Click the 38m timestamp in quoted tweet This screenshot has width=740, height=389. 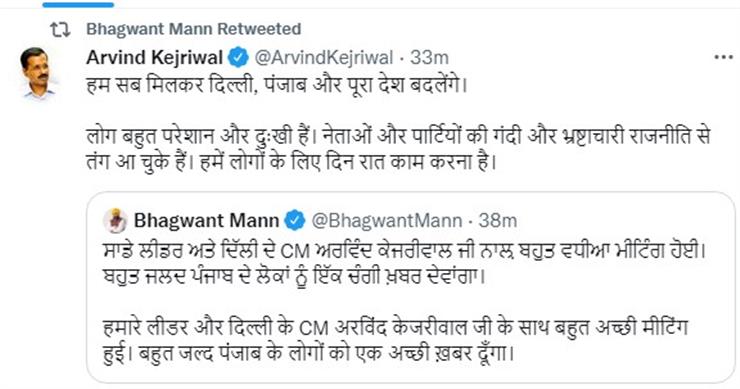coord(498,220)
